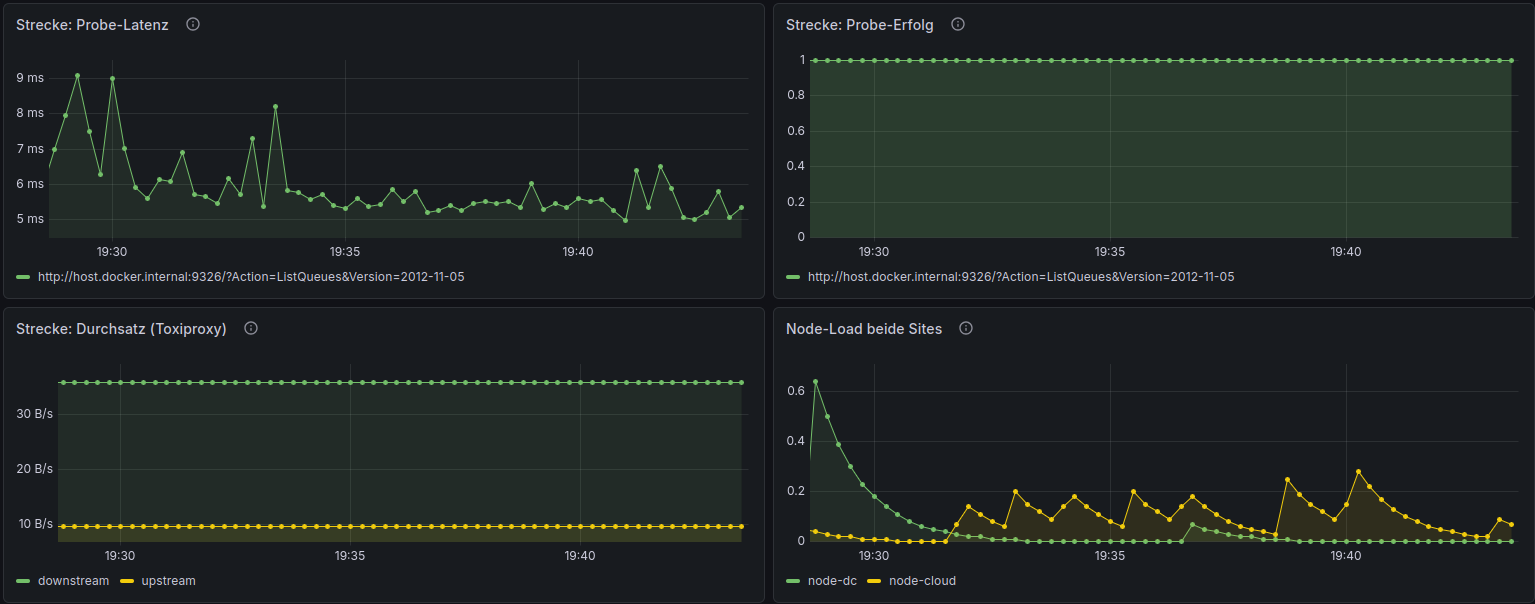Click 0.8 y-axis label in Probe-Erfolg chart
The height and width of the screenshot is (604, 1535).
[x=796, y=95]
